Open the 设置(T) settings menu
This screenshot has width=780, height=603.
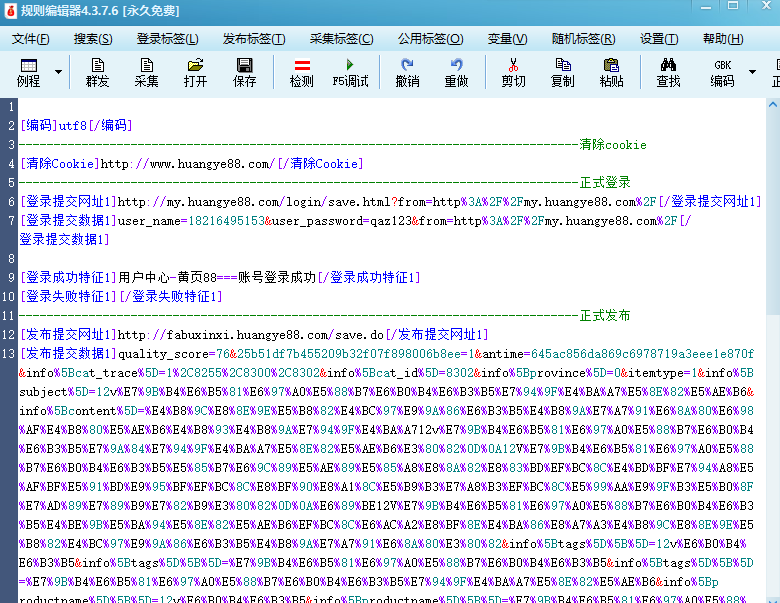point(659,39)
